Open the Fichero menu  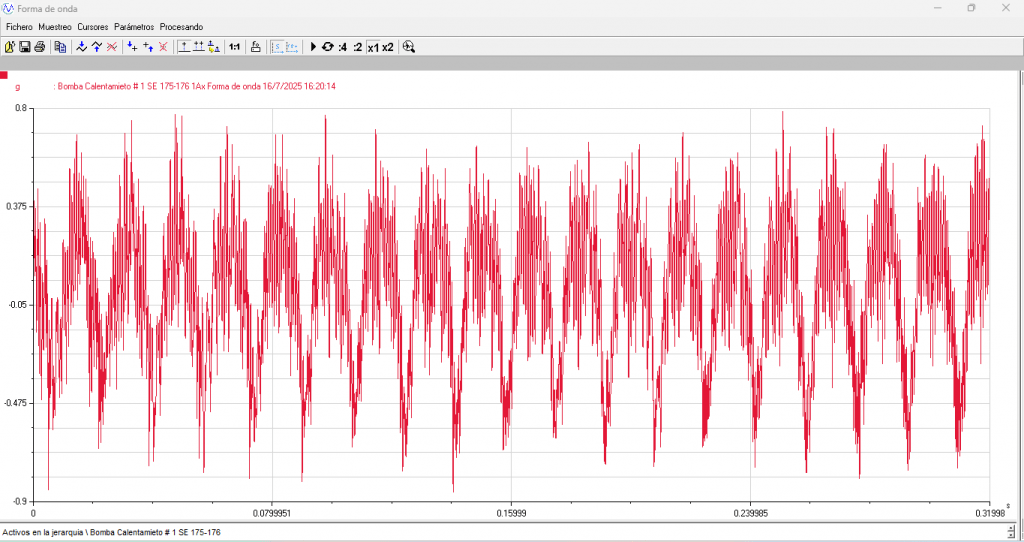point(19,26)
